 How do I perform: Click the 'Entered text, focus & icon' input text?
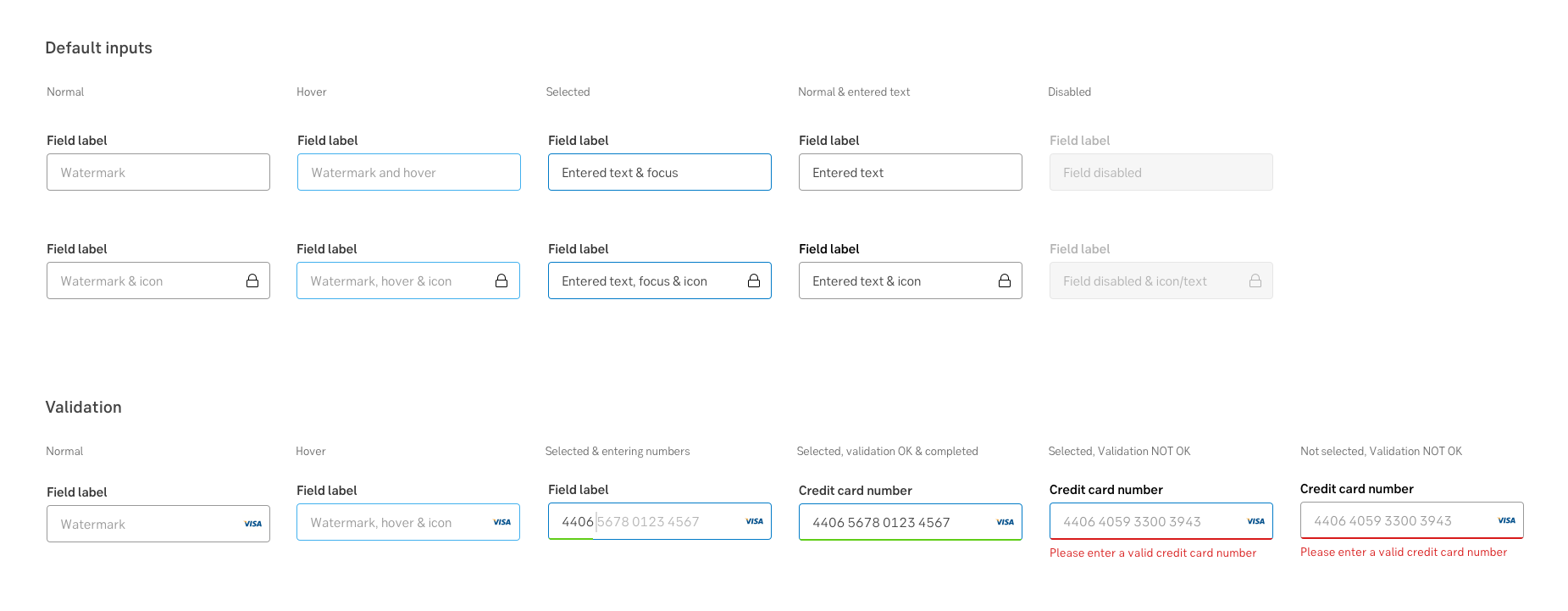tap(634, 281)
